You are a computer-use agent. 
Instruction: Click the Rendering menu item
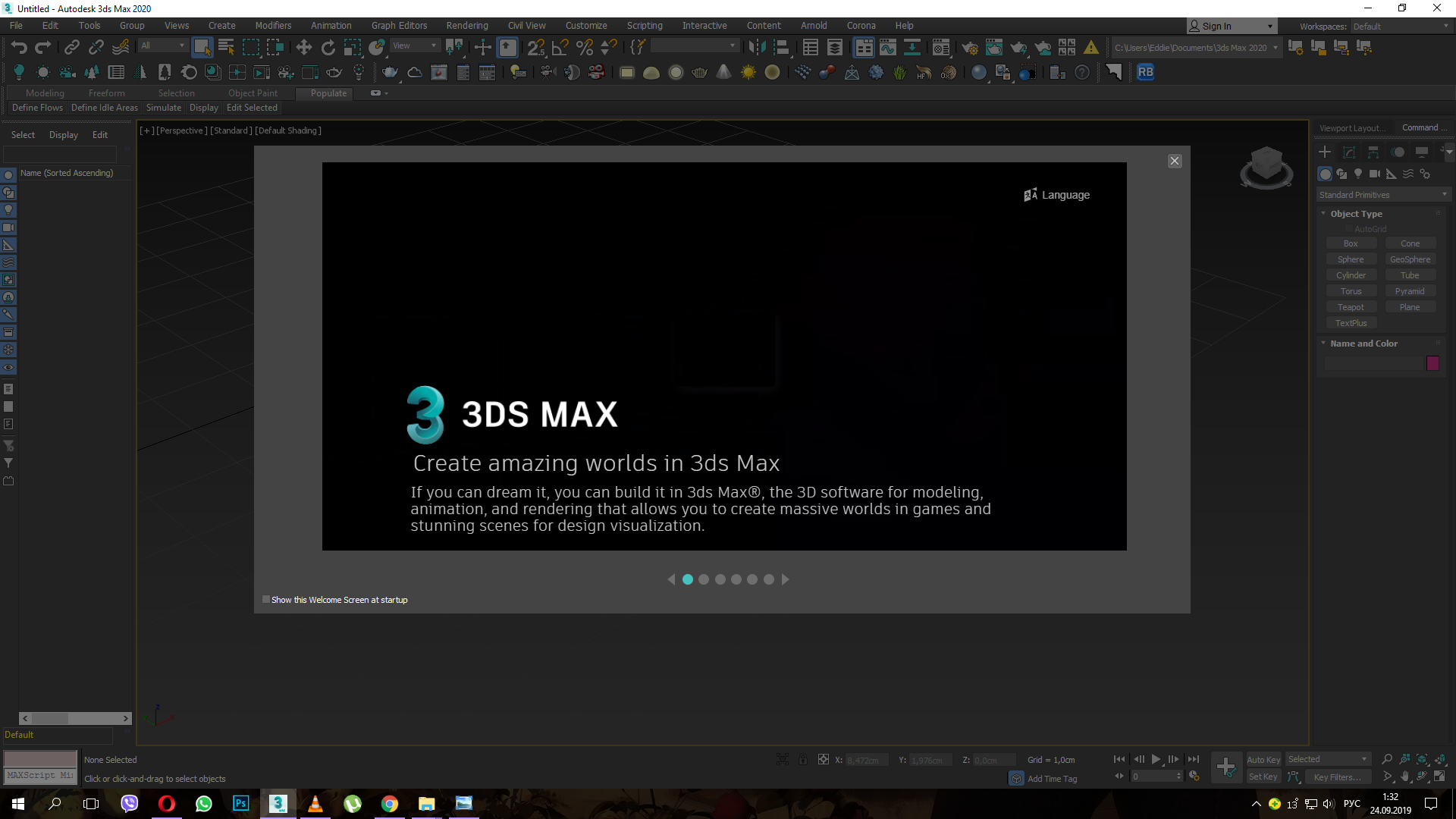point(467,25)
